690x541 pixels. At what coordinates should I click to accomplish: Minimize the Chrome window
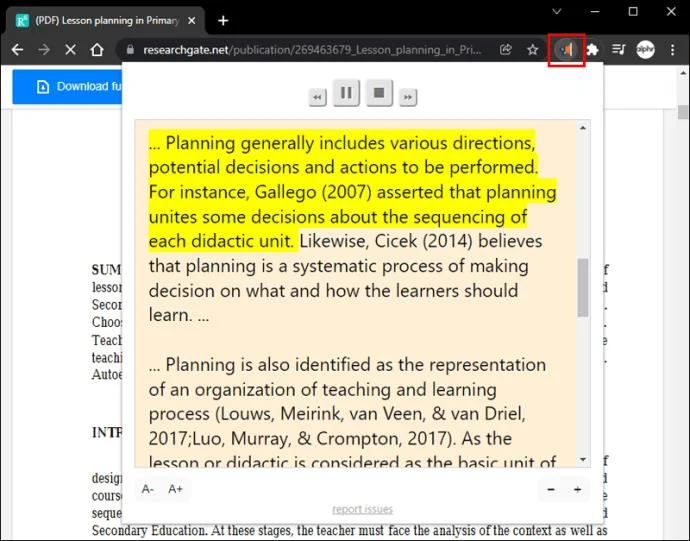pos(595,12)
